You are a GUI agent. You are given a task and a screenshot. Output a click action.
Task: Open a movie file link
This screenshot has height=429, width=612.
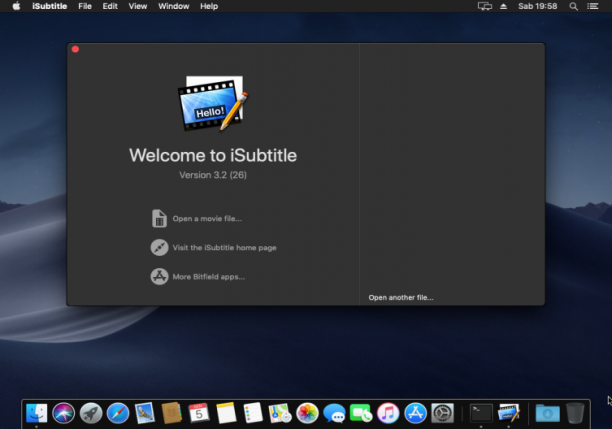pos(207,219)
